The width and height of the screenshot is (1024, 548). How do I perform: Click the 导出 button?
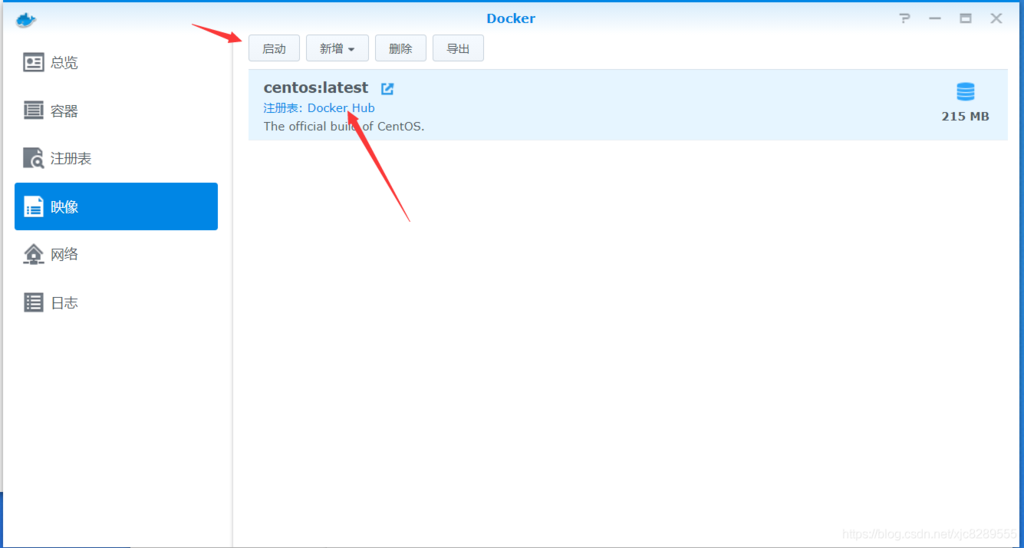[x=458, y=49]
